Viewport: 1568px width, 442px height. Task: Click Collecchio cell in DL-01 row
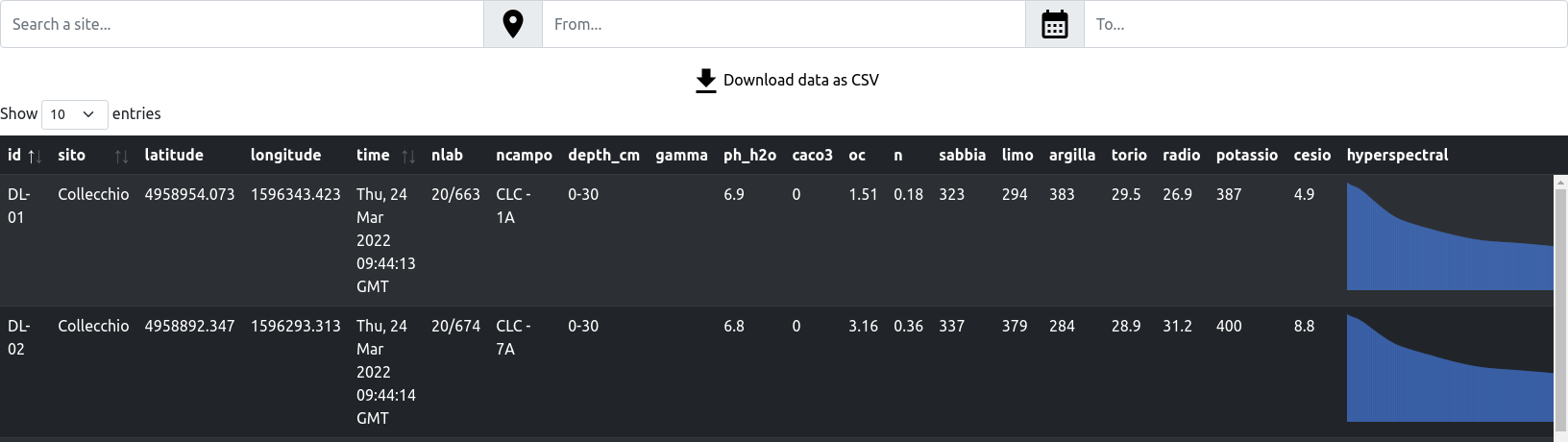tap(93, 194)
